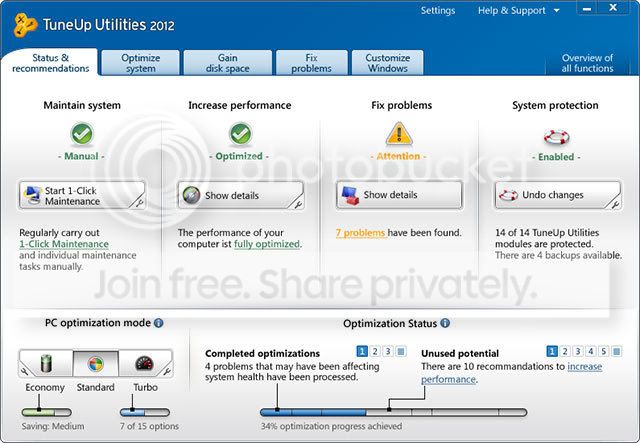The height and width of the screenshot is (443, 640).
Task: Go to page 3 of Unused potential
Action: [x=578, y=351]
